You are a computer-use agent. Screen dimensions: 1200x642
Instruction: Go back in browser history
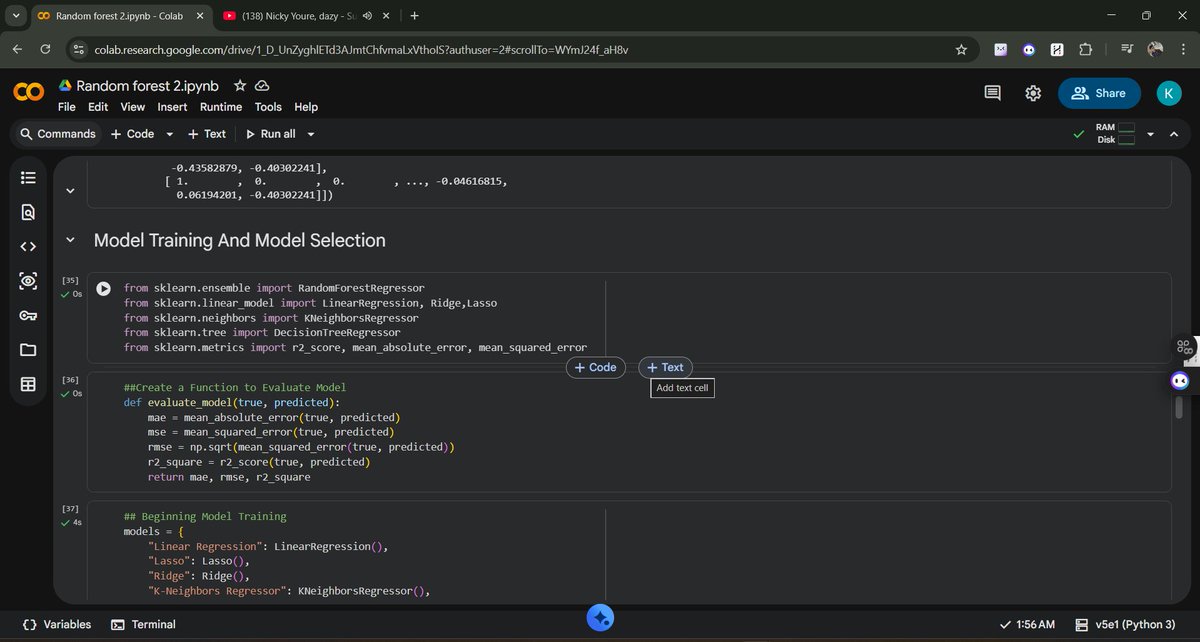(17, 49)
